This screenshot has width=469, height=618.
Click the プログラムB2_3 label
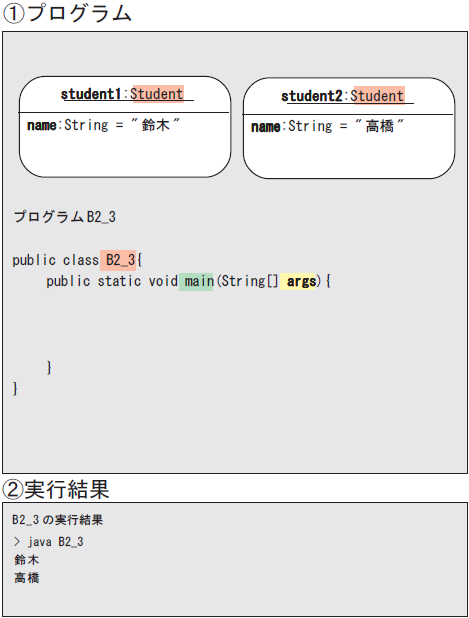tap(65, 217)
